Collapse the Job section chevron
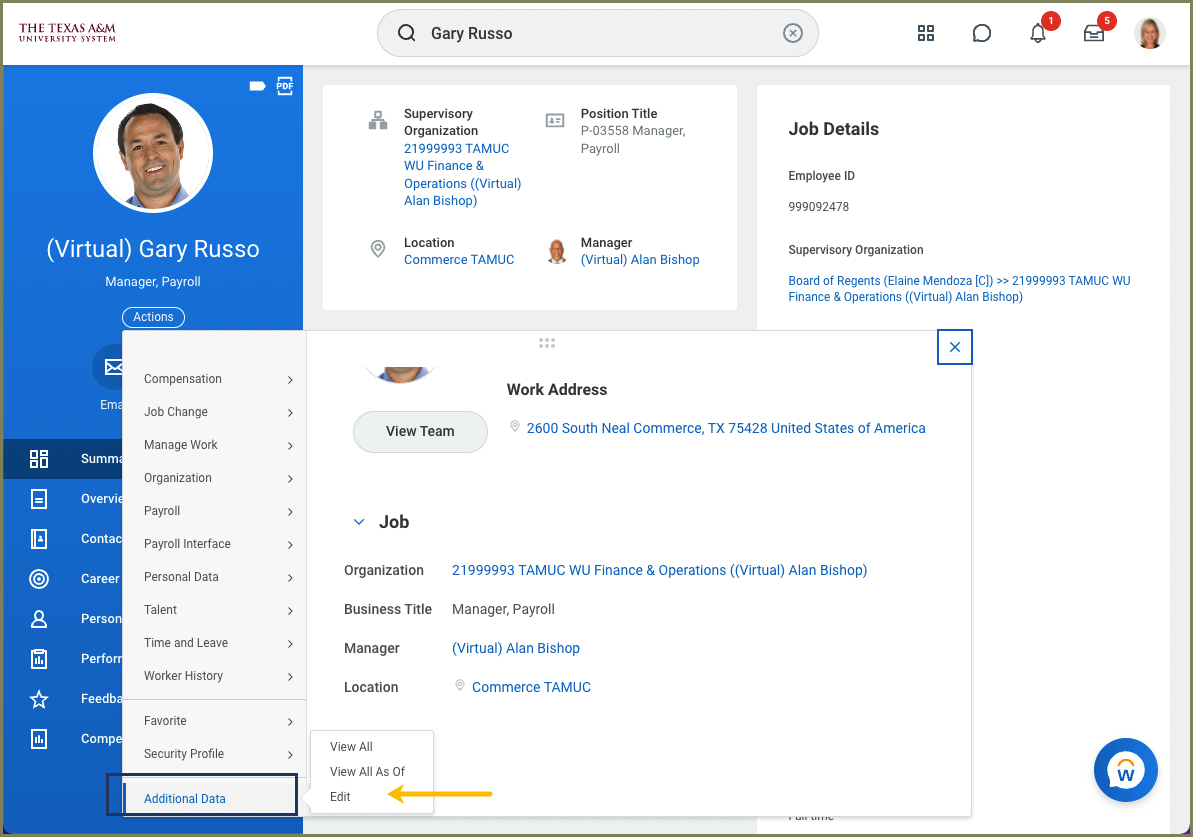The height and width of the screenshot is (837, 1193). tap(358, 522)
